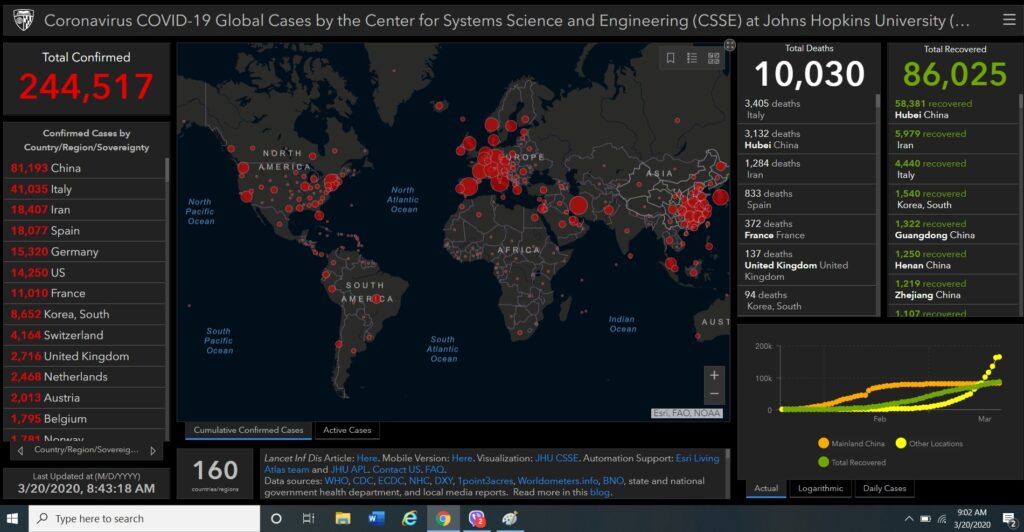
Task: Open Microsoft Word from the taskbar
Action: point(376,518)
